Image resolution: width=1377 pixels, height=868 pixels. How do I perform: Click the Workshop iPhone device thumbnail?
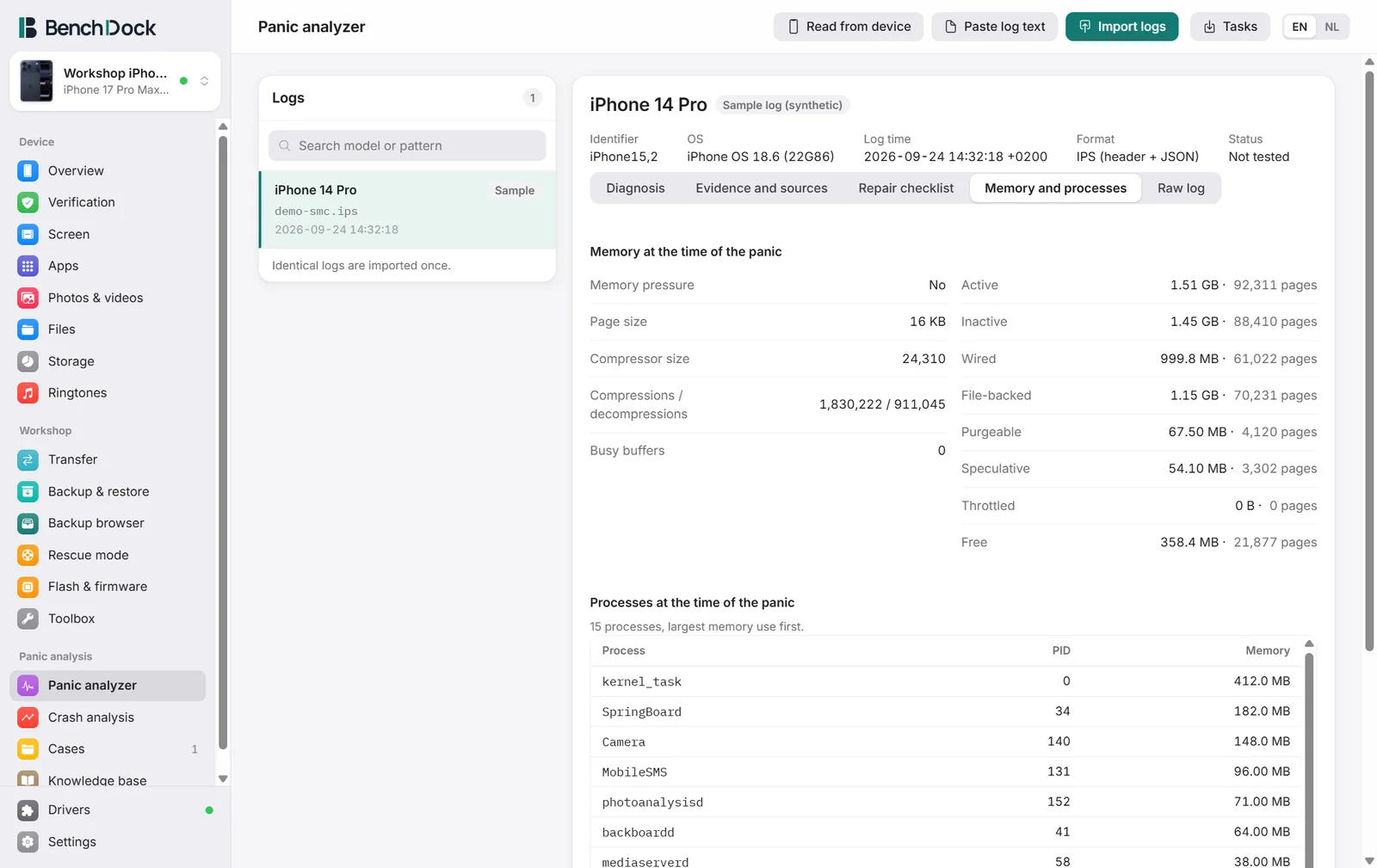point(36,81)
